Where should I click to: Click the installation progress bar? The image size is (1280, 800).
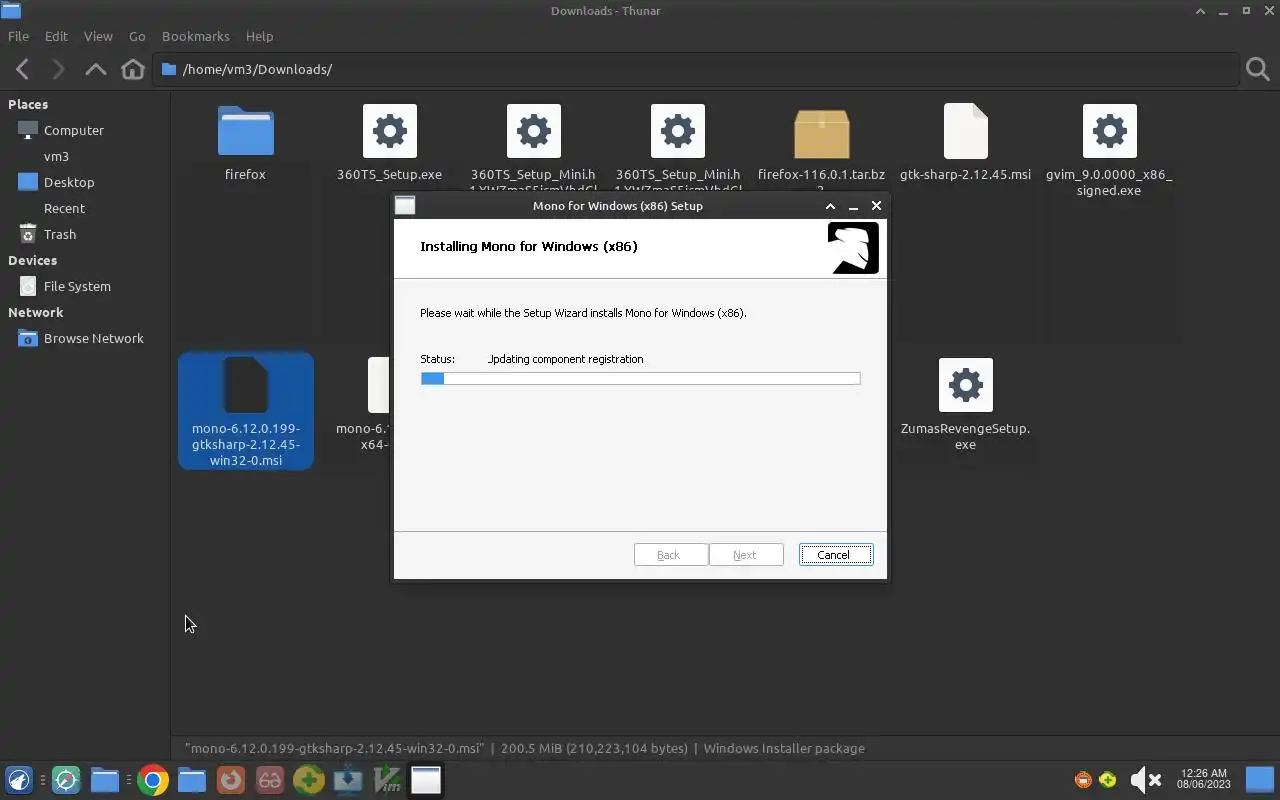(x=640, y=378)
